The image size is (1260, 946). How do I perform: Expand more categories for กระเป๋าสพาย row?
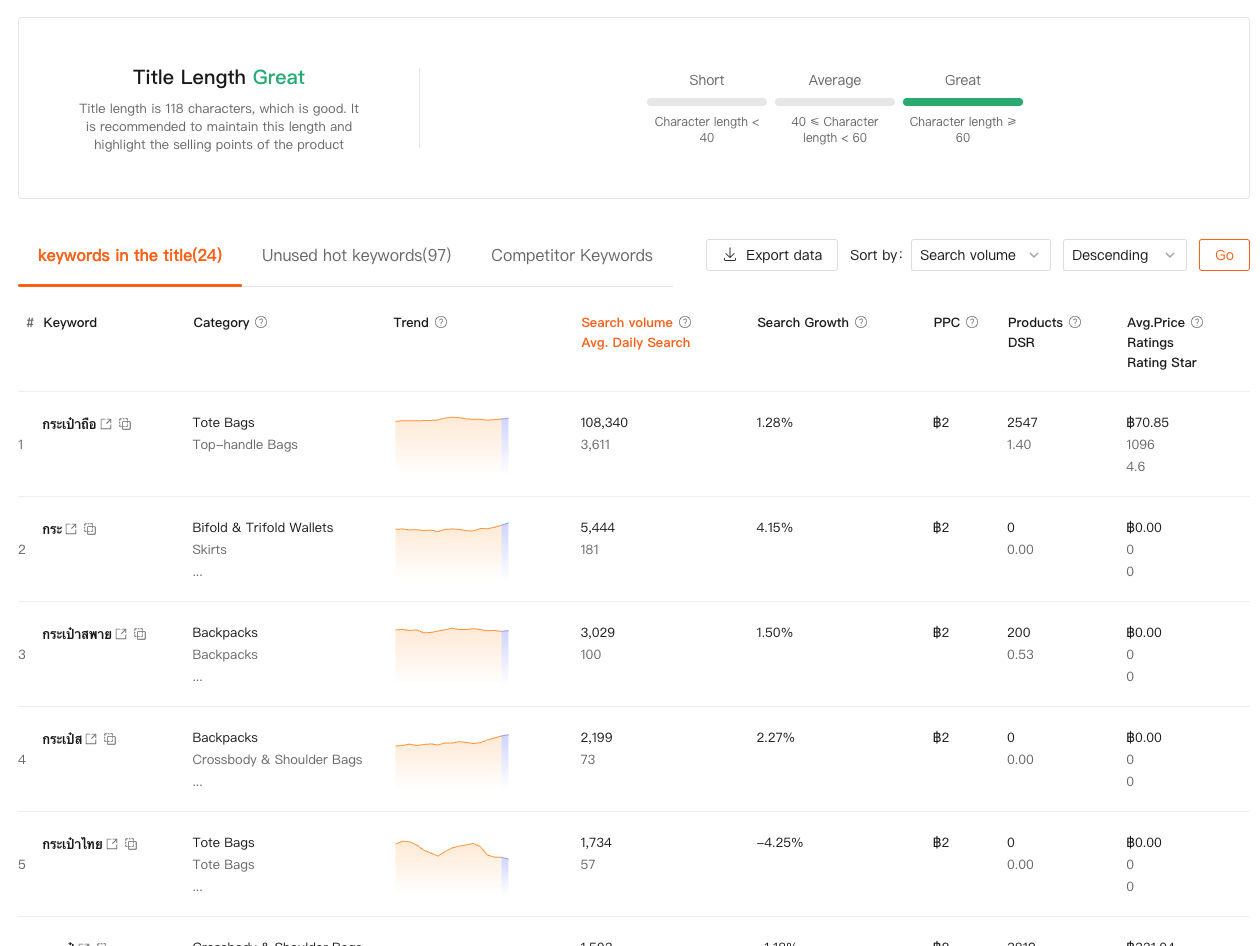[198, 677]
